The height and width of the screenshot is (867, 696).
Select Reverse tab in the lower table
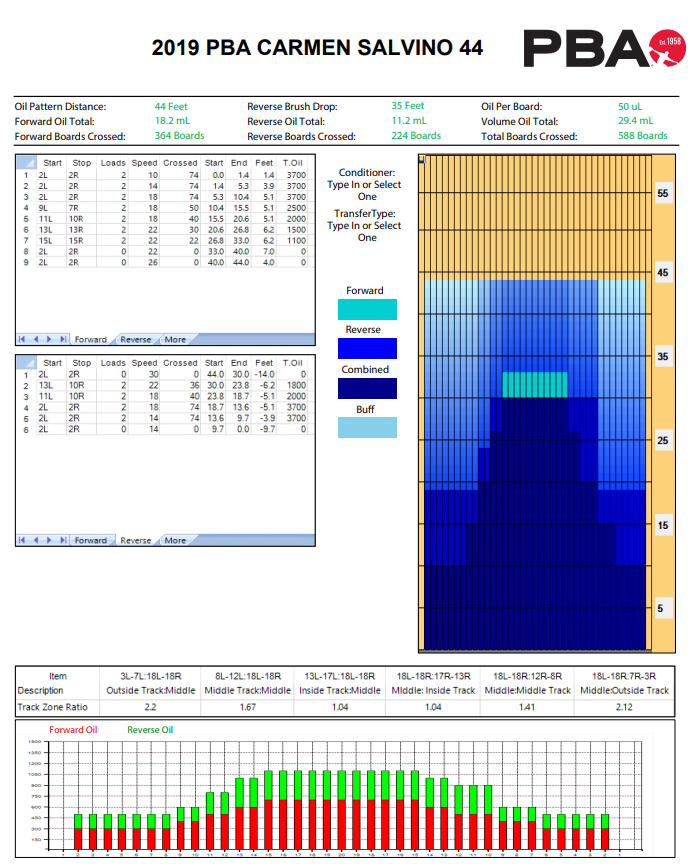tap(135, 540)
